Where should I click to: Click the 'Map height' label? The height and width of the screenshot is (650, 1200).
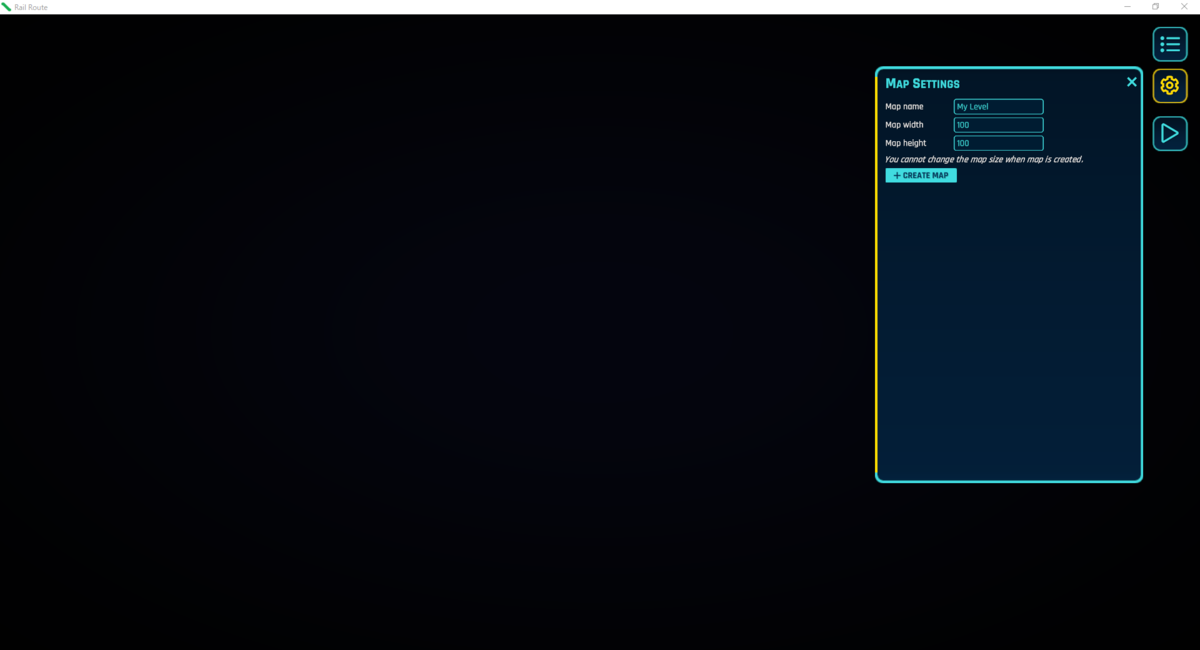pyautogui.click(x=906, y=143)
